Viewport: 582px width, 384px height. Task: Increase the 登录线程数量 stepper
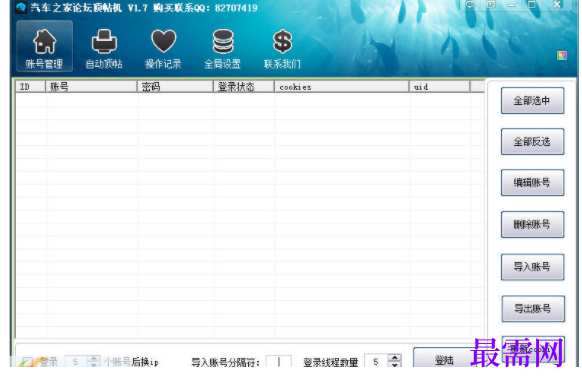point(395,358)
